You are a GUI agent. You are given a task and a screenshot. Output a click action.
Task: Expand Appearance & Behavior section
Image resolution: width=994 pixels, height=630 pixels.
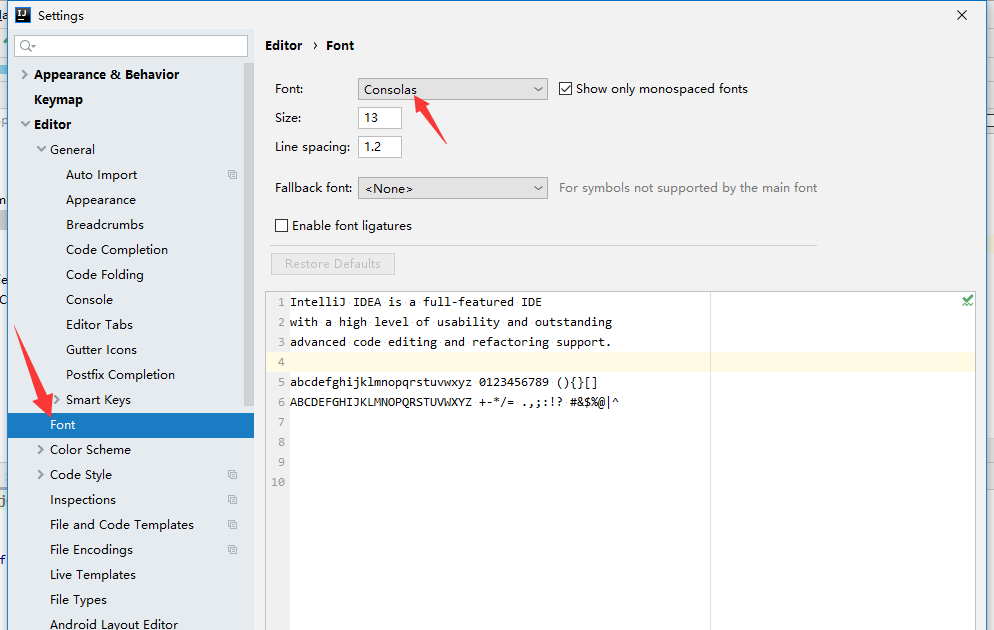pyautogui.click(x=25, y=74)
